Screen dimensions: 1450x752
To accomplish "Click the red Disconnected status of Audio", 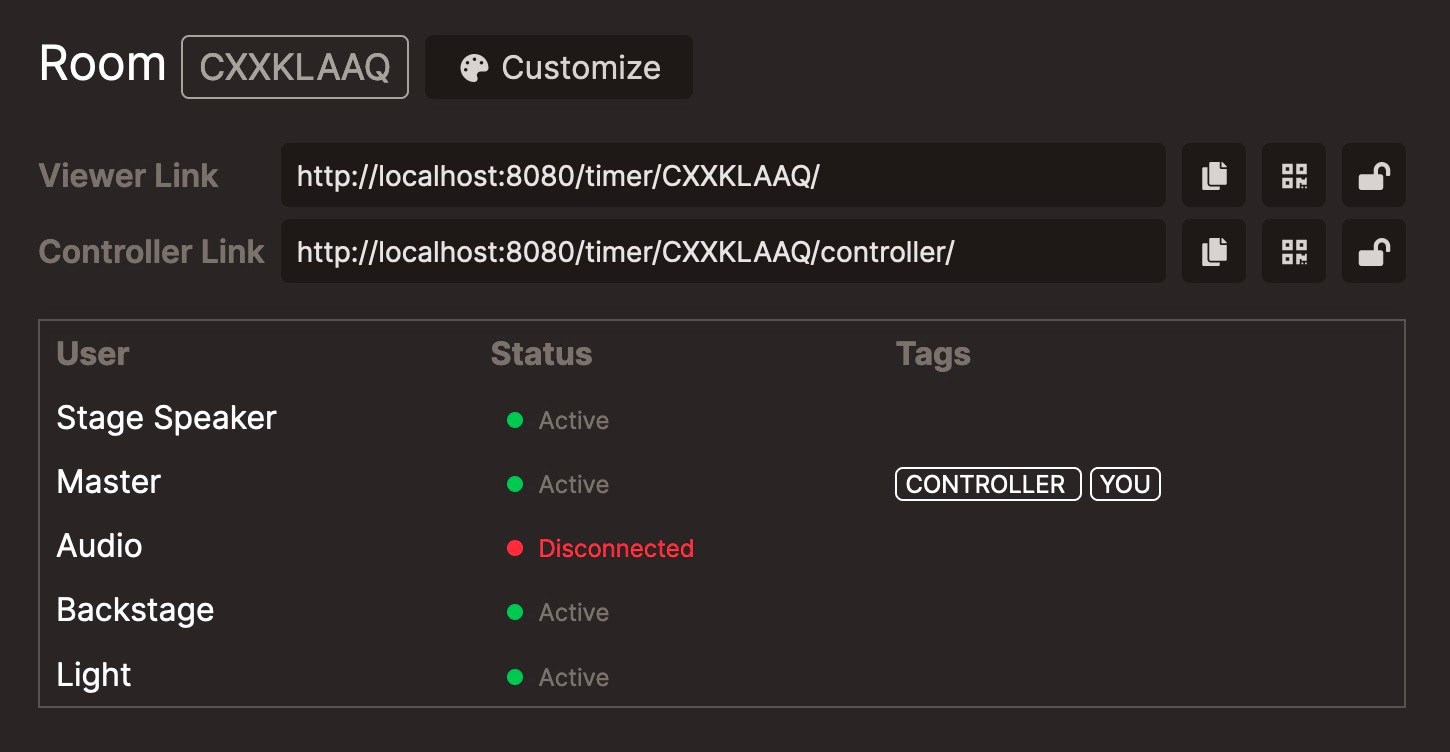I will pyautogui.click(x=615, y=548).
